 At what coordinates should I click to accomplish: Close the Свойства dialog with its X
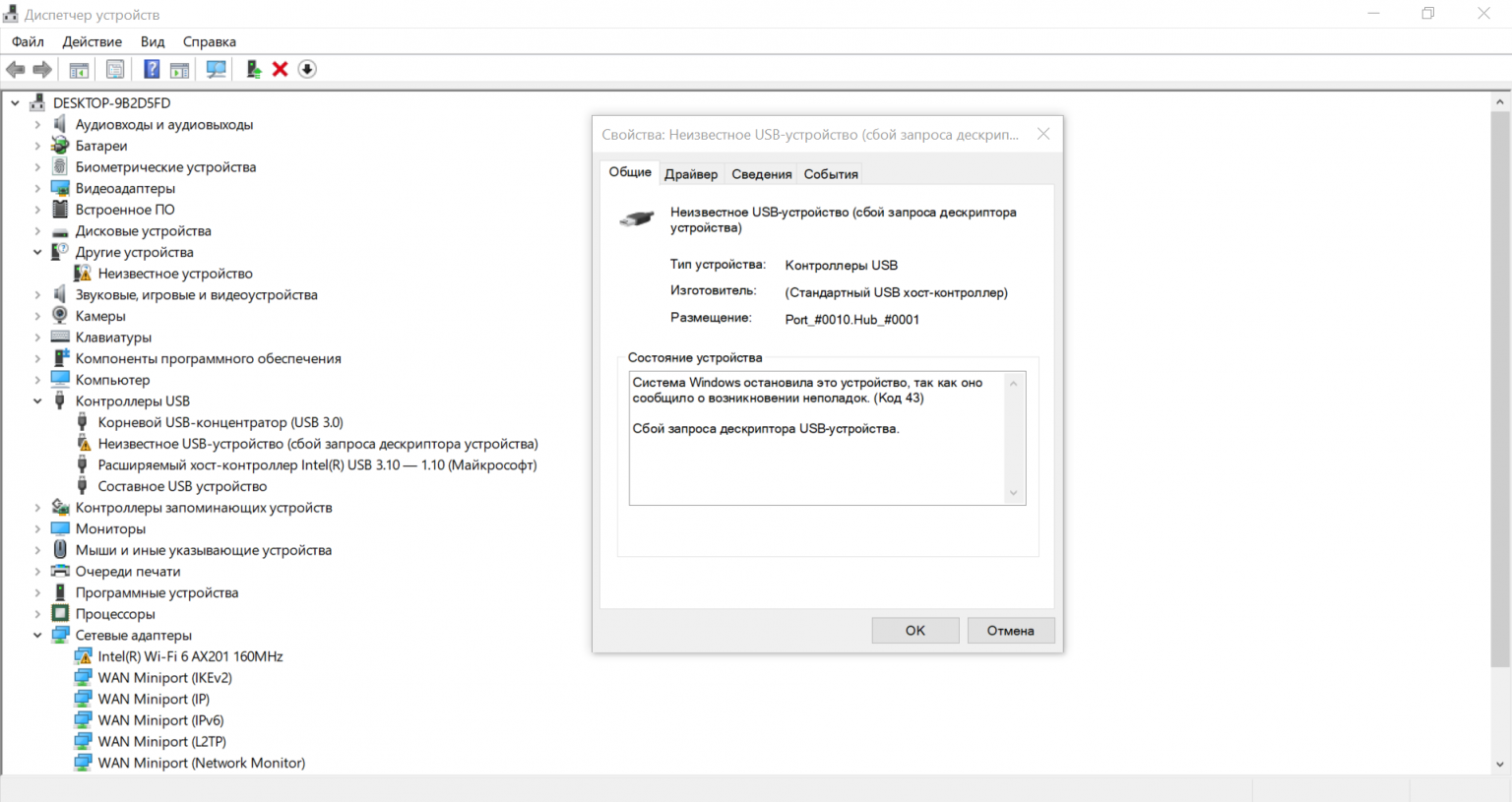coord(1043,134)
